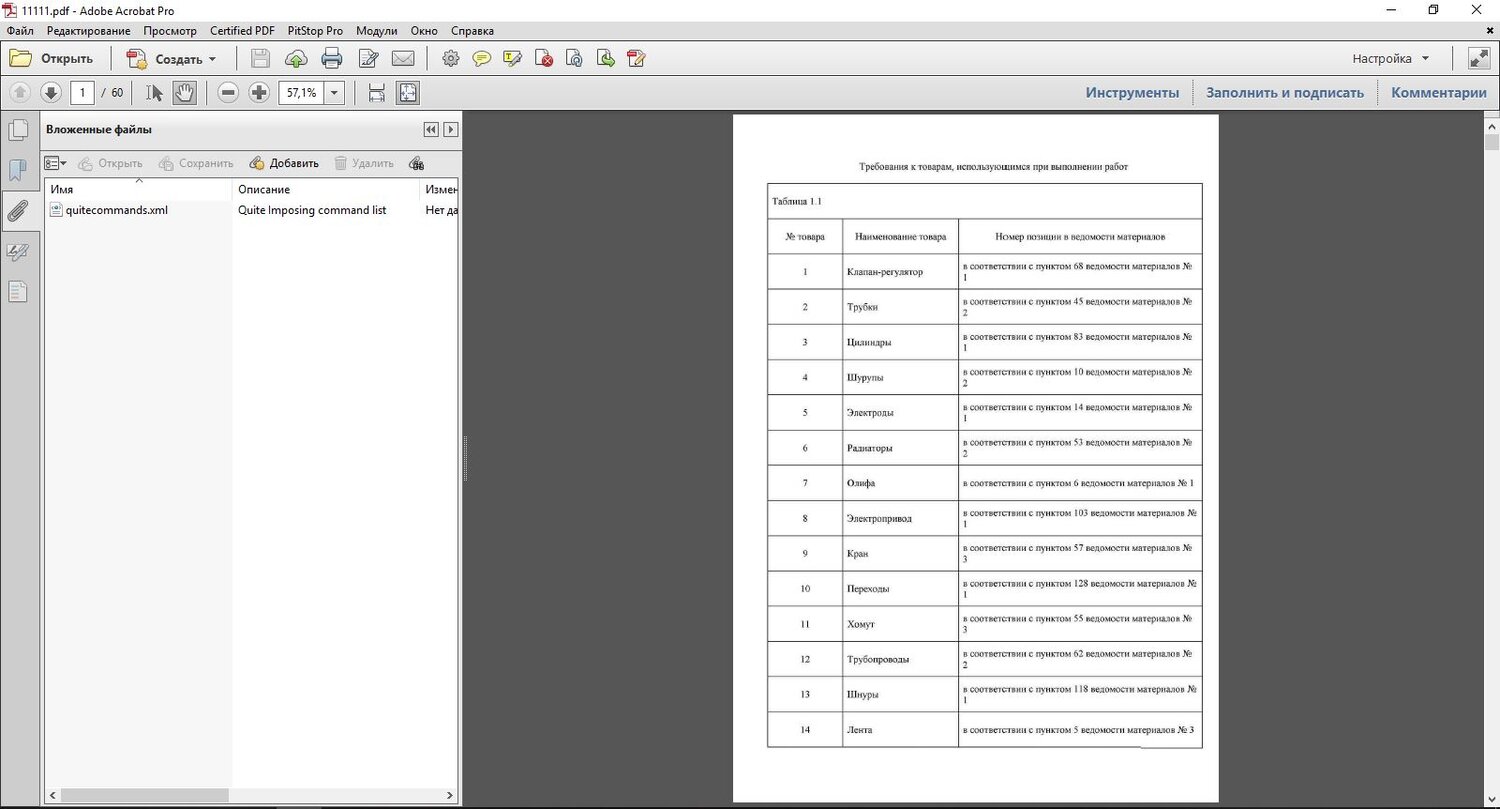Image resolution: width=1500 pixels, height=809 pixels.
Task: Open the Создать dropdown menu
Action: pos(171,59)
